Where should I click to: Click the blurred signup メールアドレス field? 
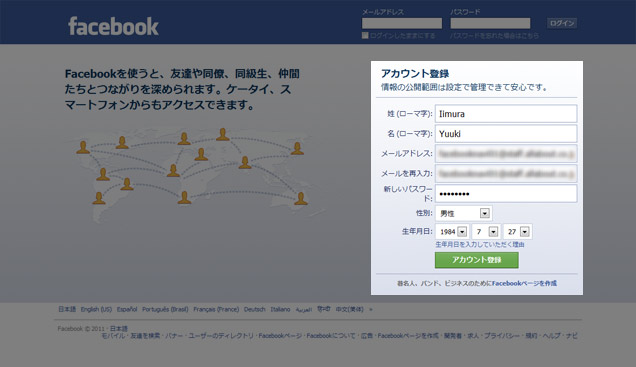coord(506,153)
